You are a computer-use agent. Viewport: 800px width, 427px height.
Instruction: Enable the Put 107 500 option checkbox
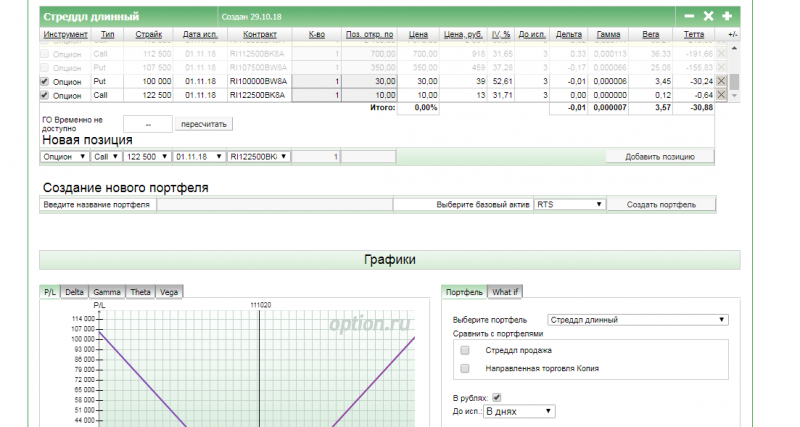tap(44, 67)
